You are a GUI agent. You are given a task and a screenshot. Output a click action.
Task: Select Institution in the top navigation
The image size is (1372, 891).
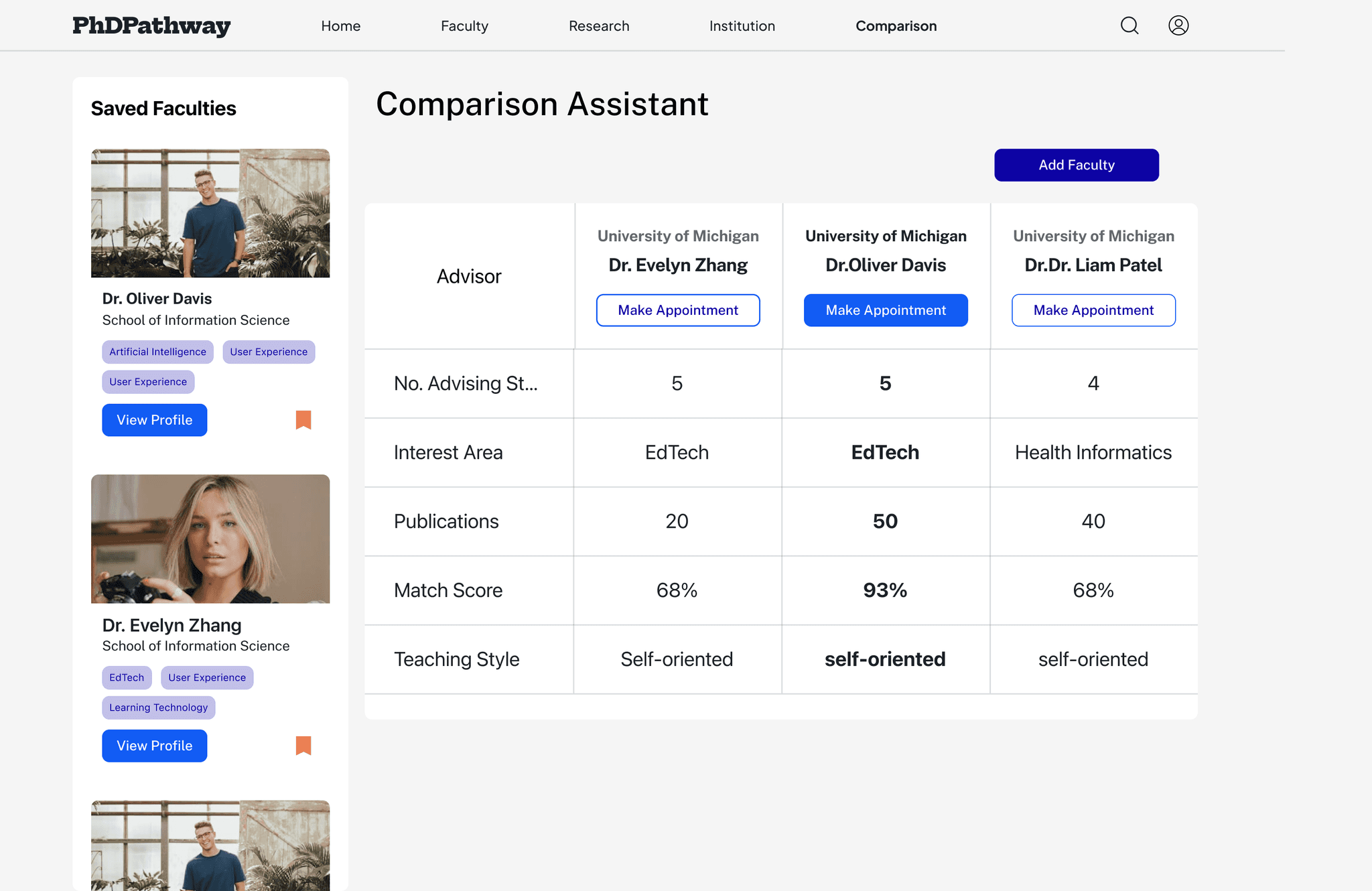click(x=742, y=26)
